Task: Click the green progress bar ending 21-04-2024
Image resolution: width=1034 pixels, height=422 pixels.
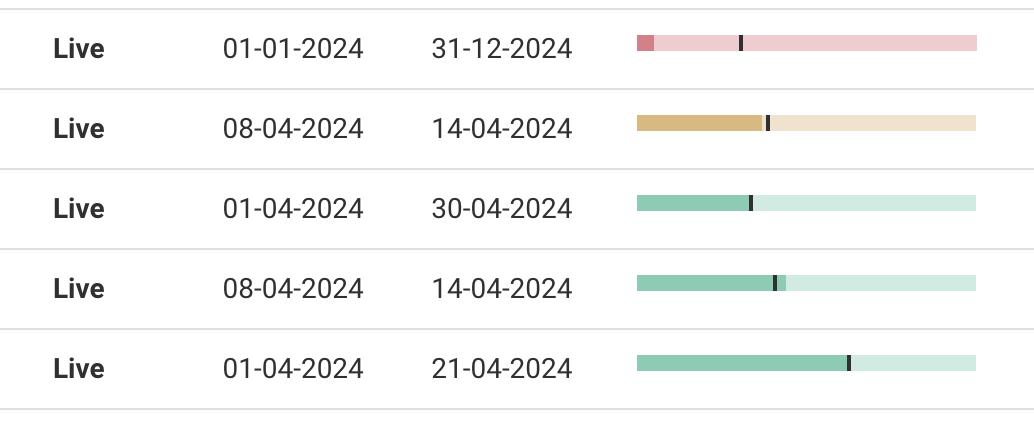Action: coord(806,363)
